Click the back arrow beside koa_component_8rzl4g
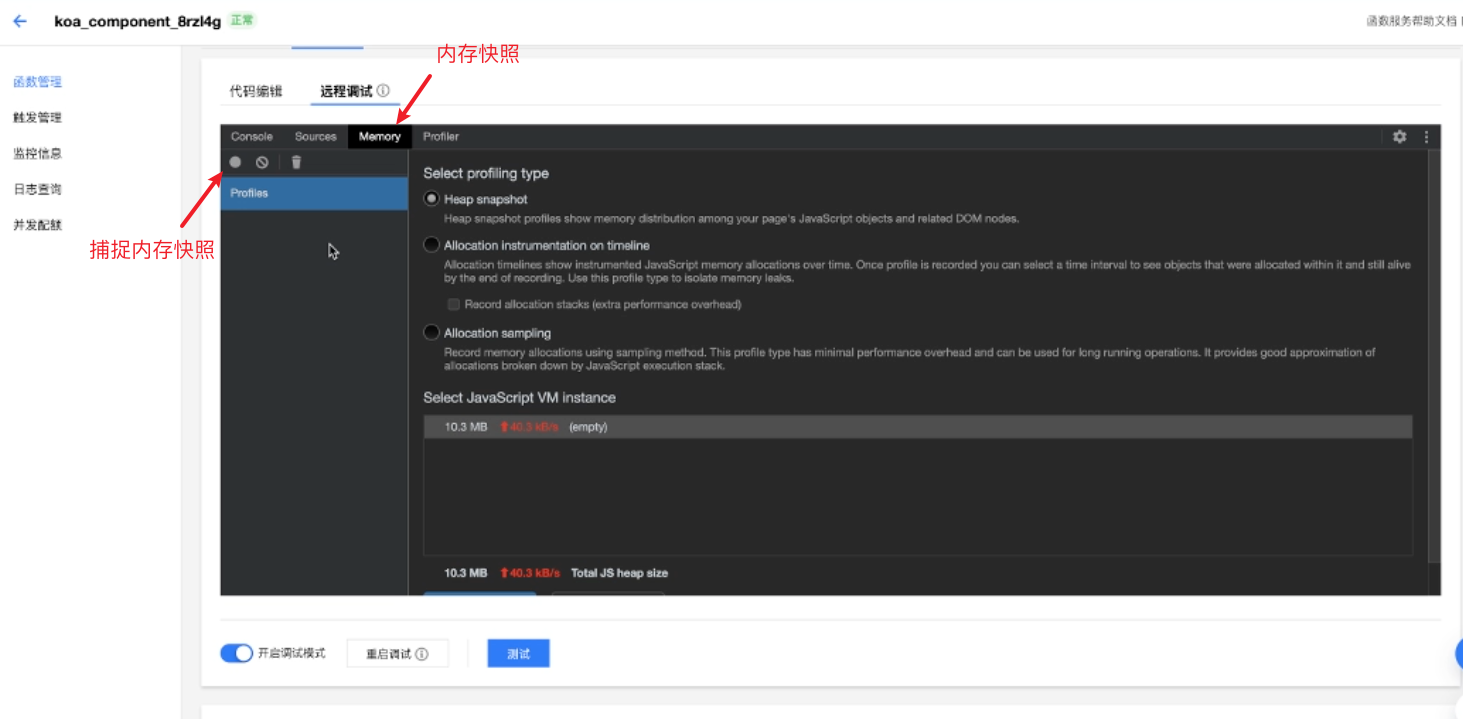Viewport: 1463px width, 719px height. [x=20, y=21]
